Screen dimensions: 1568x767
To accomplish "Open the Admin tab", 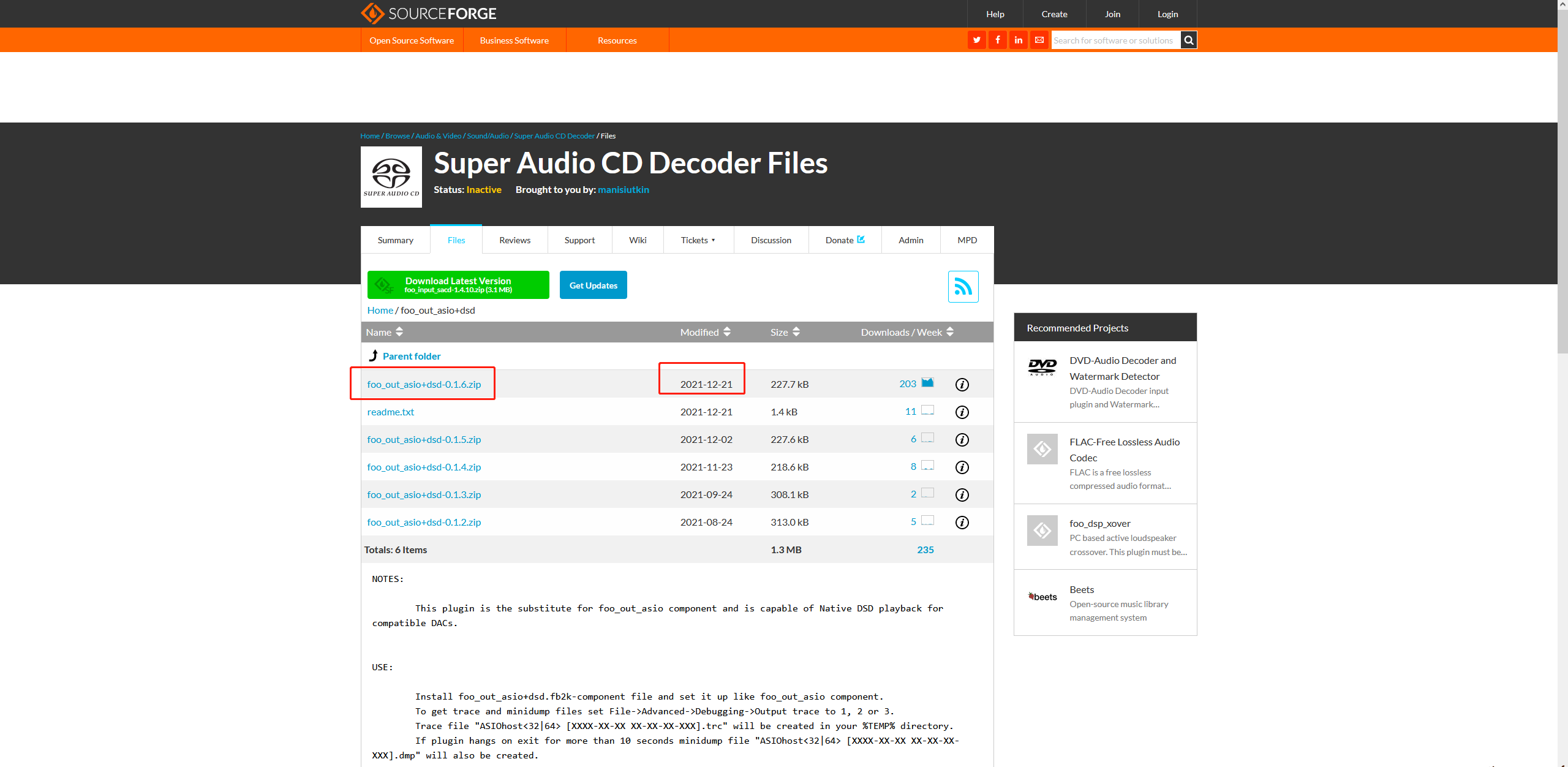I will click(911, 240).
